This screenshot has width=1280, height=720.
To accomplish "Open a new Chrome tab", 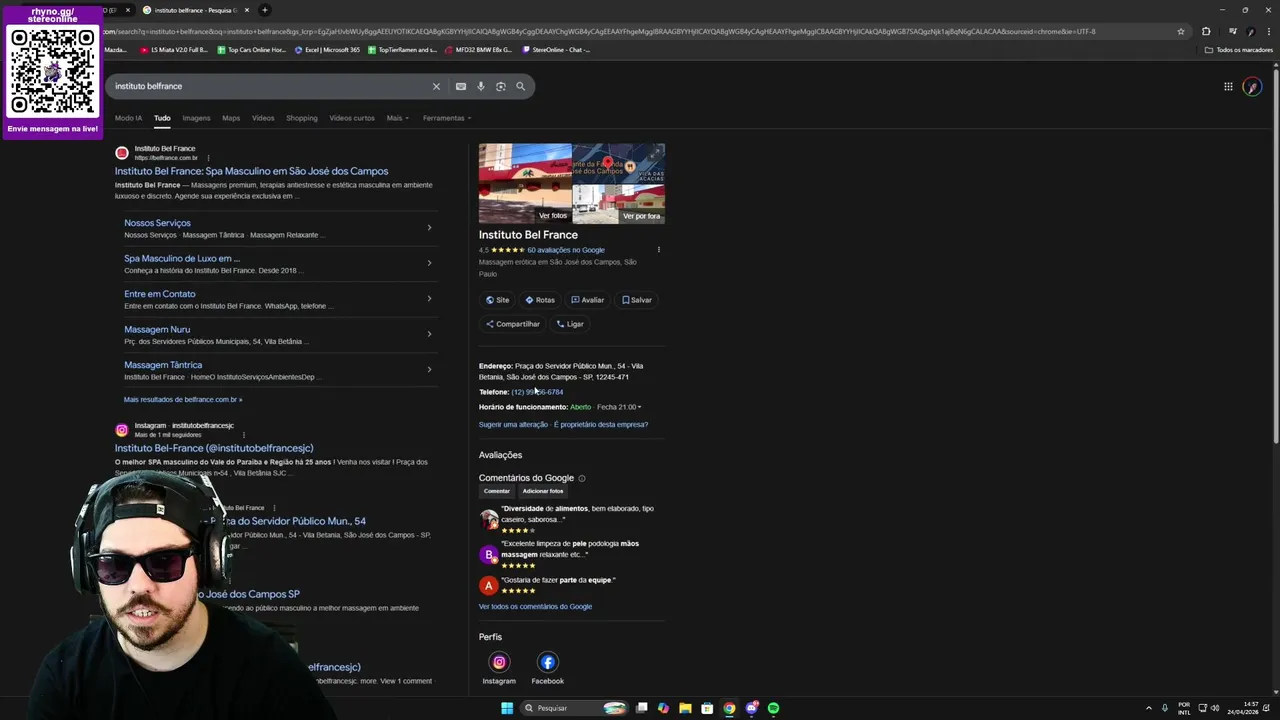I will point(265,10).
